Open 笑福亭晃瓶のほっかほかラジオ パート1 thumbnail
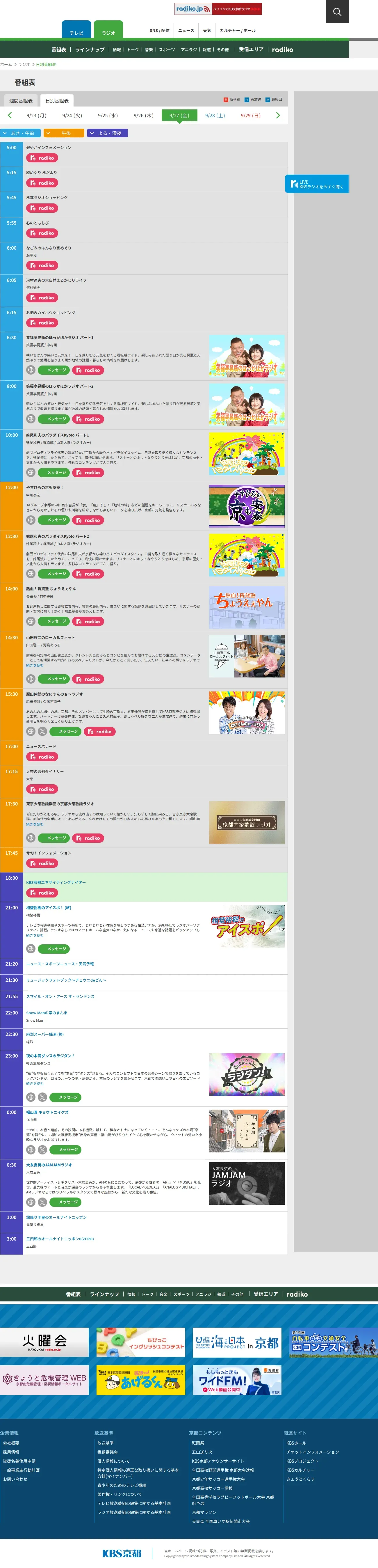 [247, 356]
